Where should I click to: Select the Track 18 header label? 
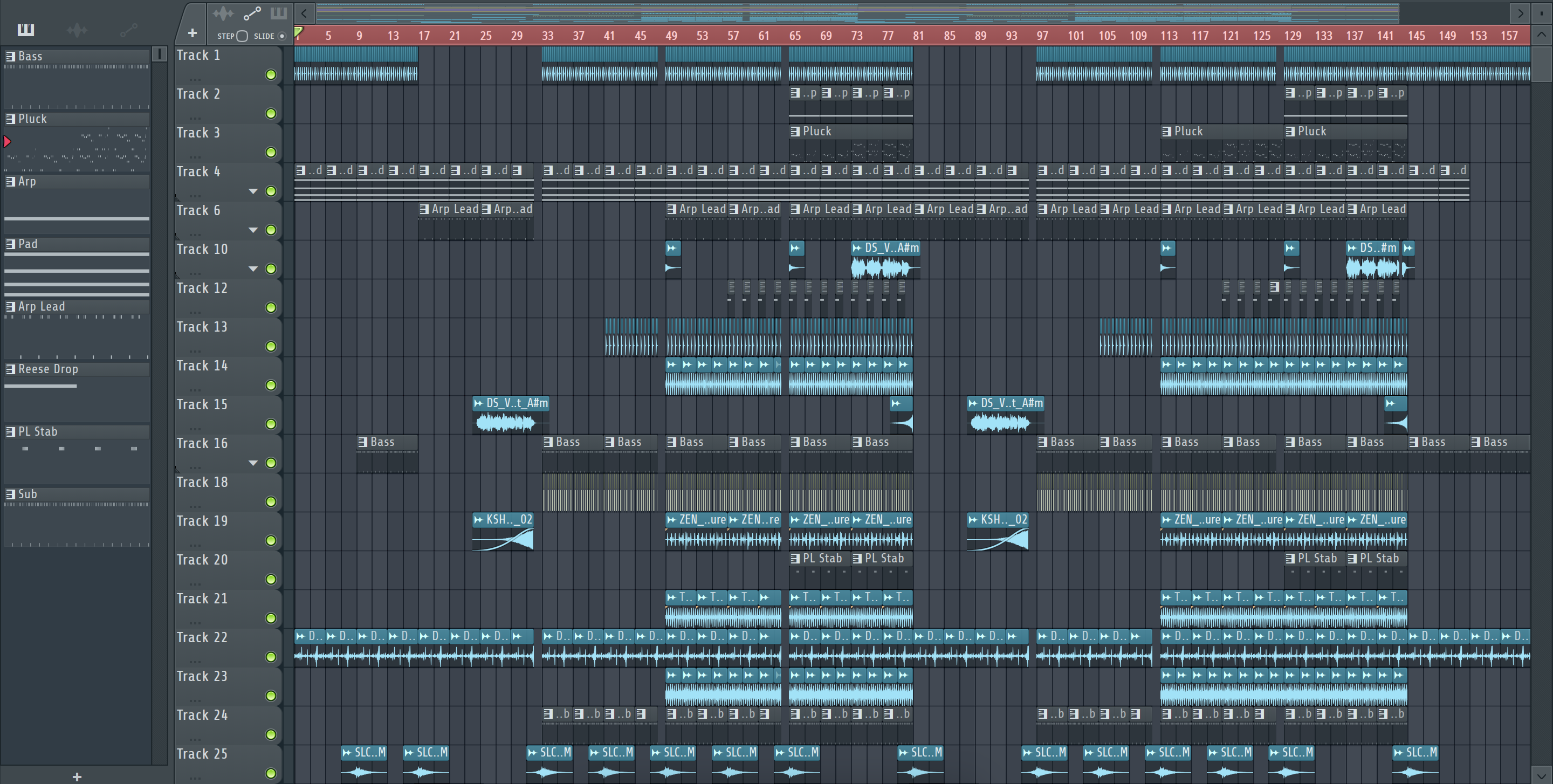202,482
